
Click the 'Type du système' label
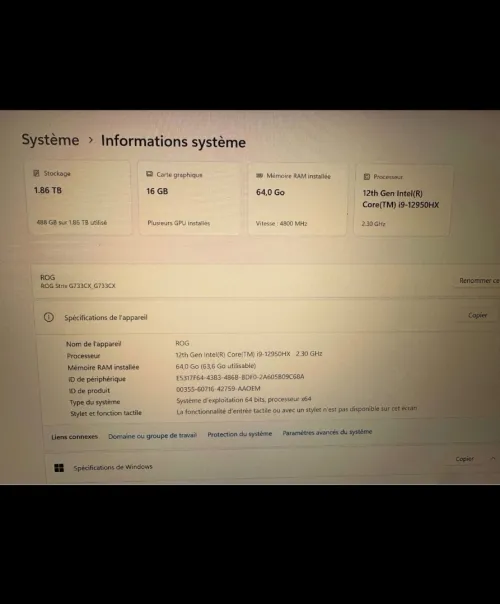point(95,402)
